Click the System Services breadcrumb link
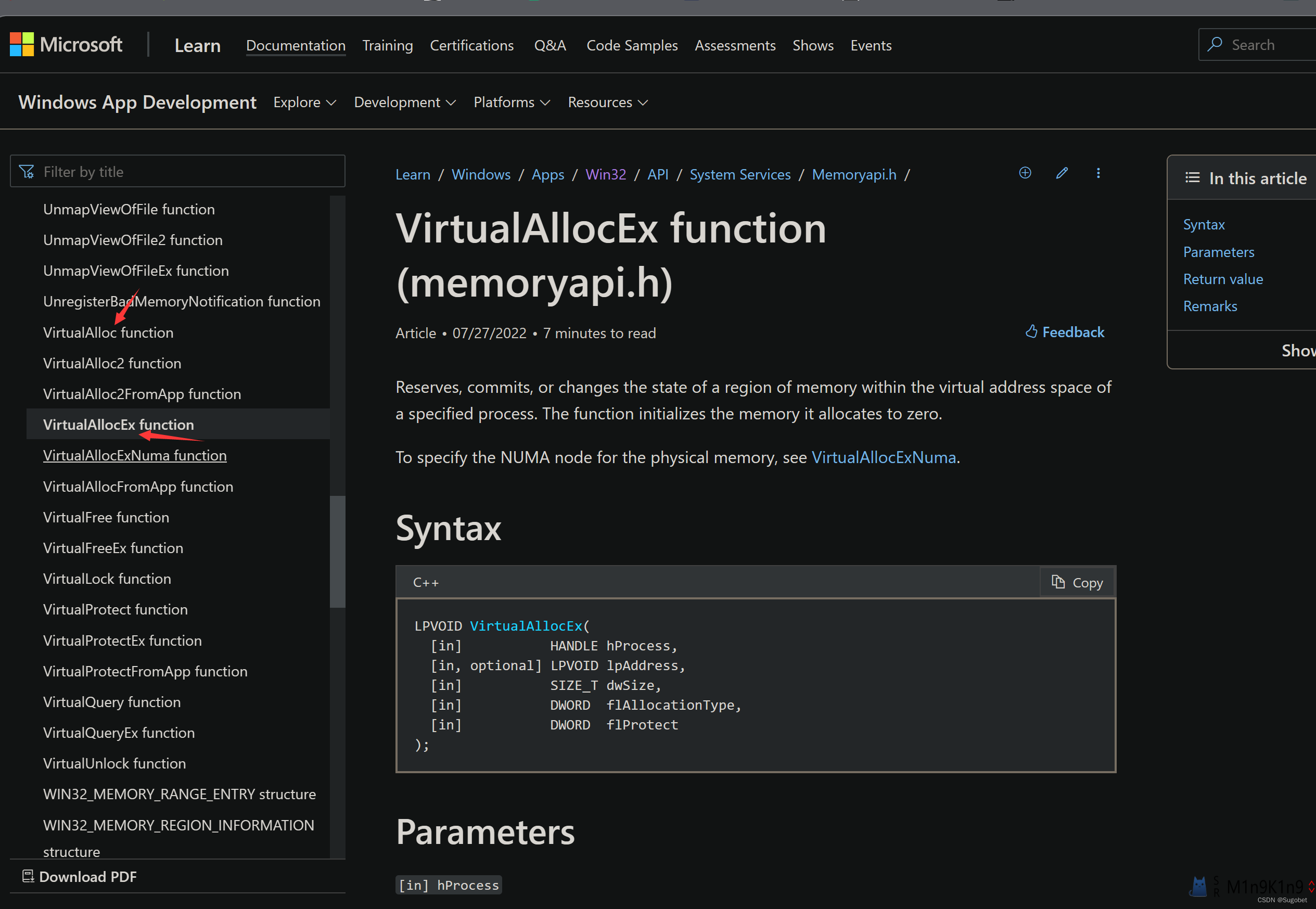The image size is (1316, 909). (740, 174)
